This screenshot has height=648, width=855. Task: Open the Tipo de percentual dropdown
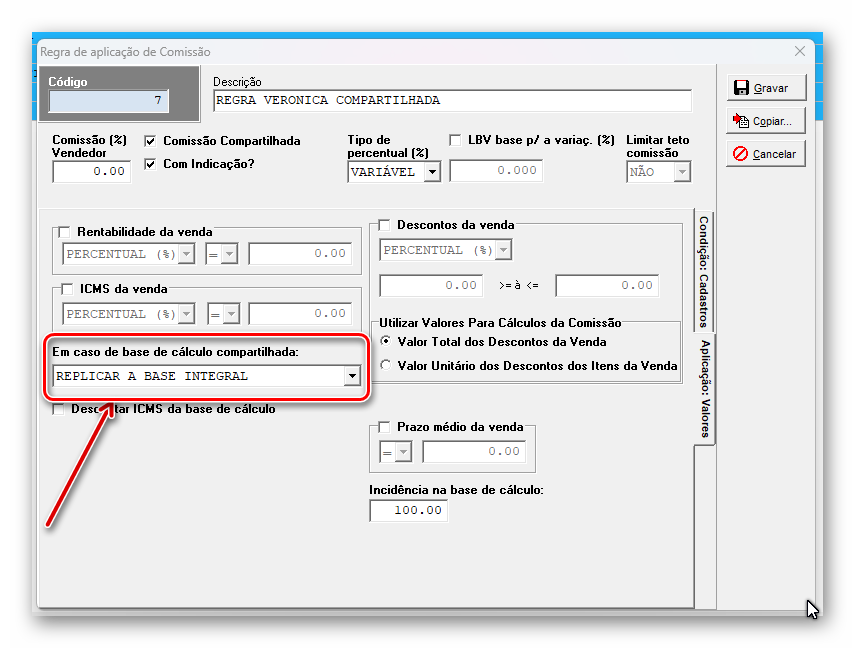click(432, 172)
